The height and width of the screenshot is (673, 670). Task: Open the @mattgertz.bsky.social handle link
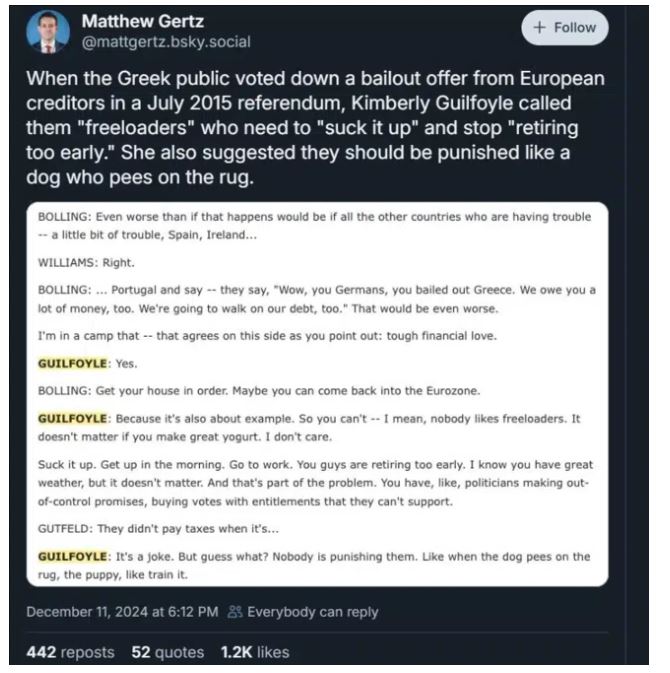pos(165,42)
